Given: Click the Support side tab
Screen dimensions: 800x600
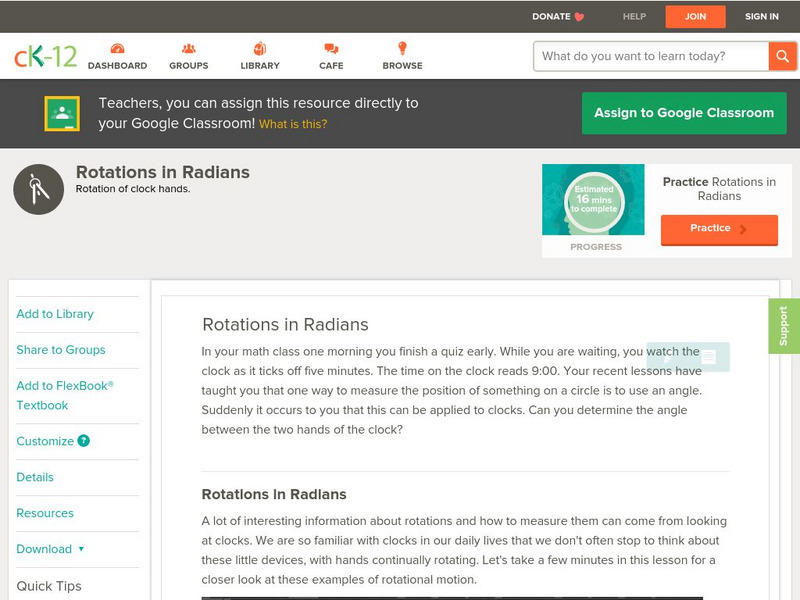Looking at the screenshot, I should pyautogui.click(x=783, y=326).
